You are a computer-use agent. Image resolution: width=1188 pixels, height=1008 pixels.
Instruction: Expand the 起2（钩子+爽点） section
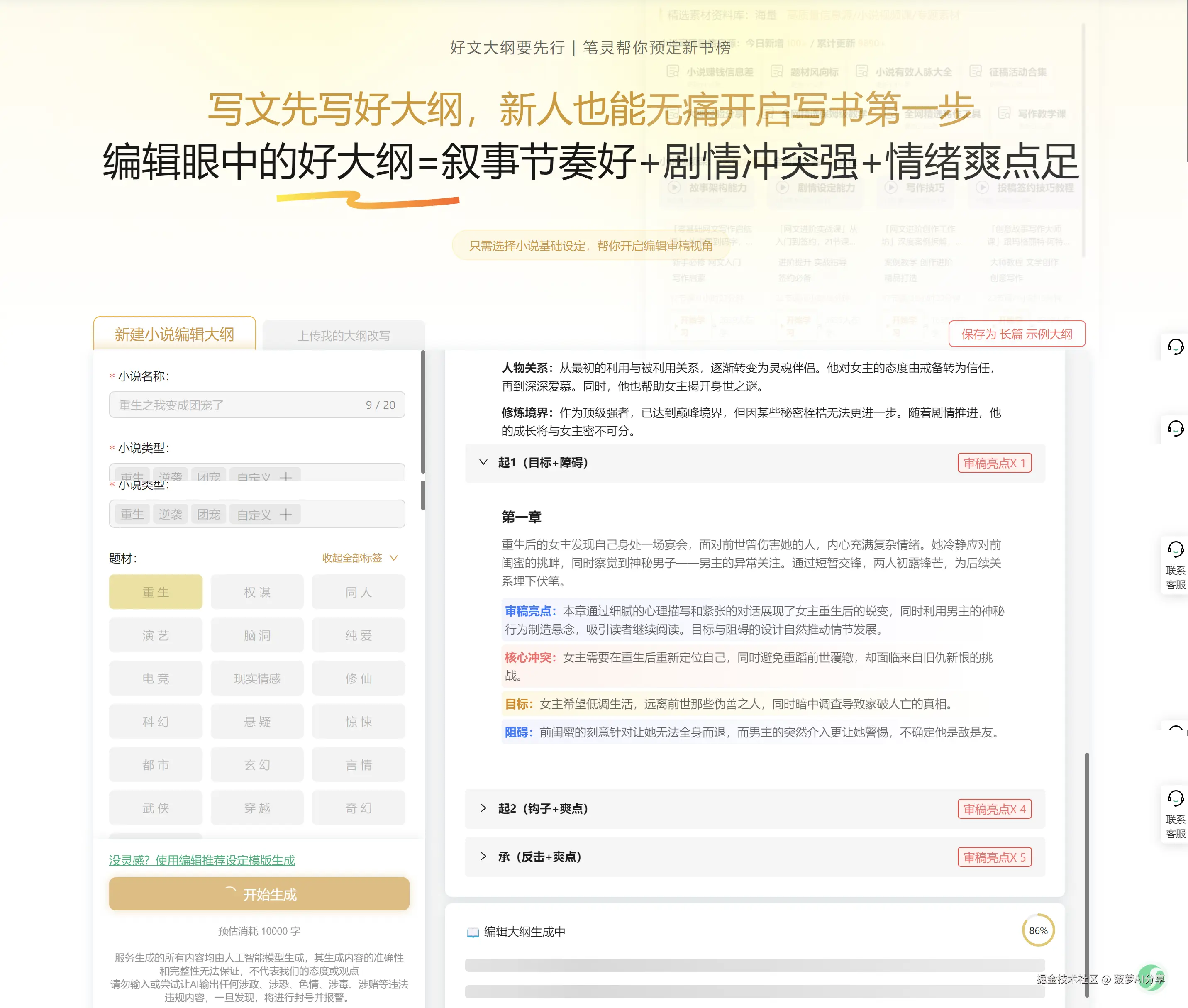(483, 808)
